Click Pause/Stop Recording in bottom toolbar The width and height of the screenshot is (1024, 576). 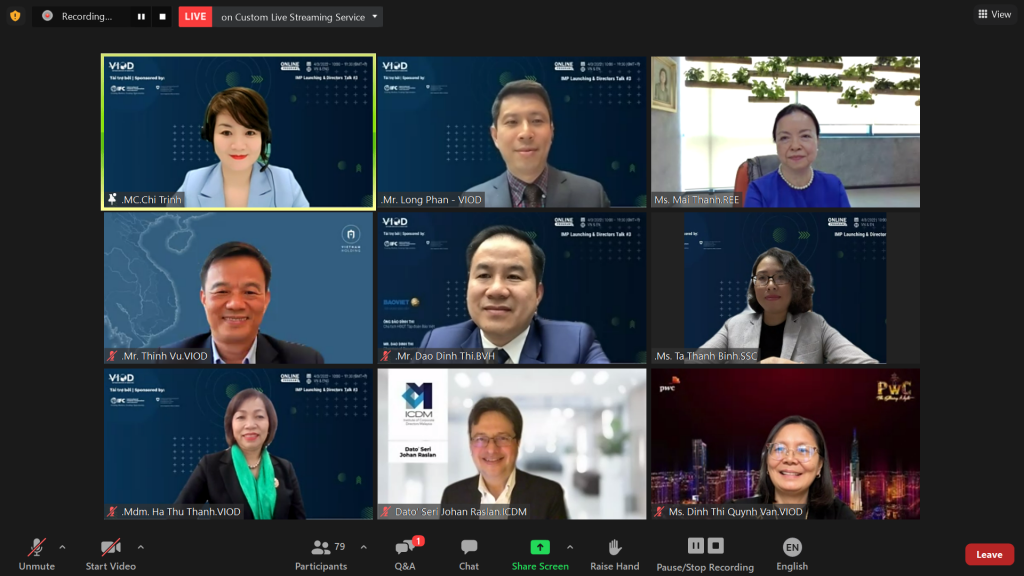coord(705,553)
